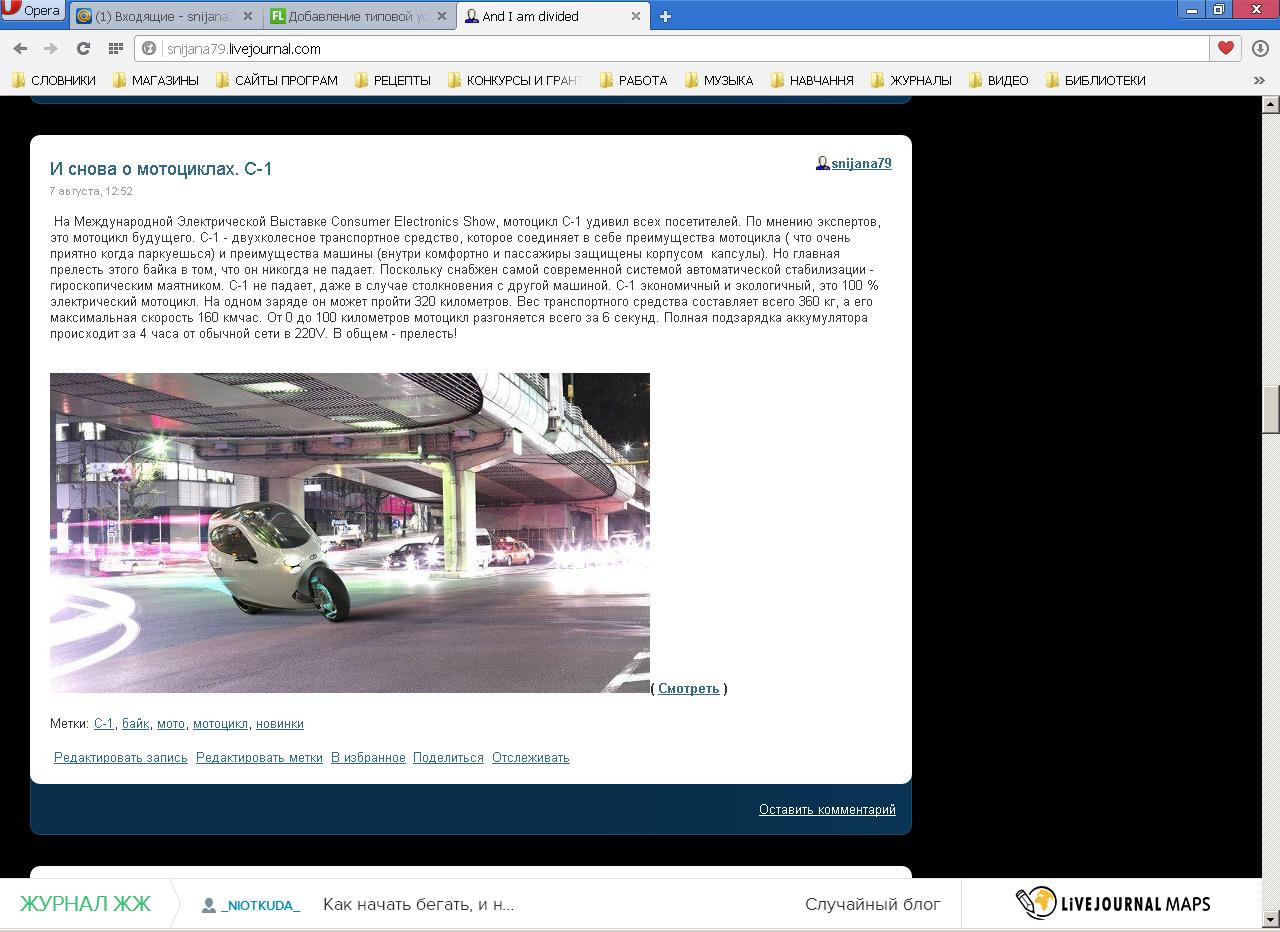Screen dimensions: 1280x932
Task: Expand hidden bookmarks with double chevron
Action: point(1259,80)
